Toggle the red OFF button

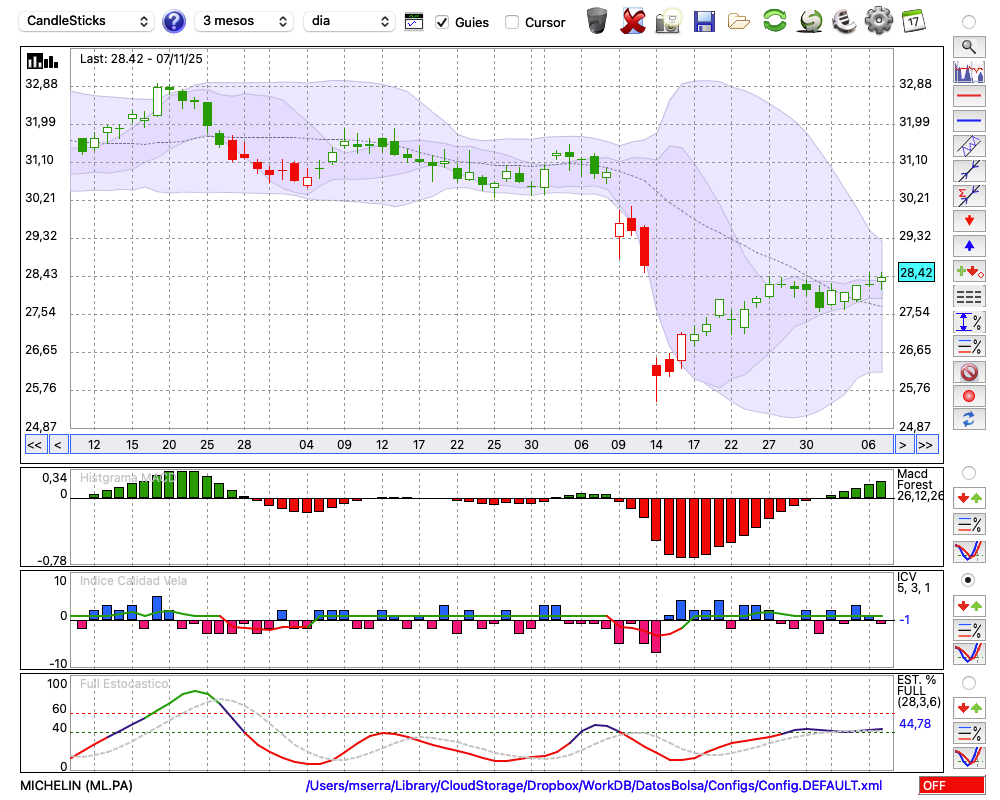tap(951, 785)
